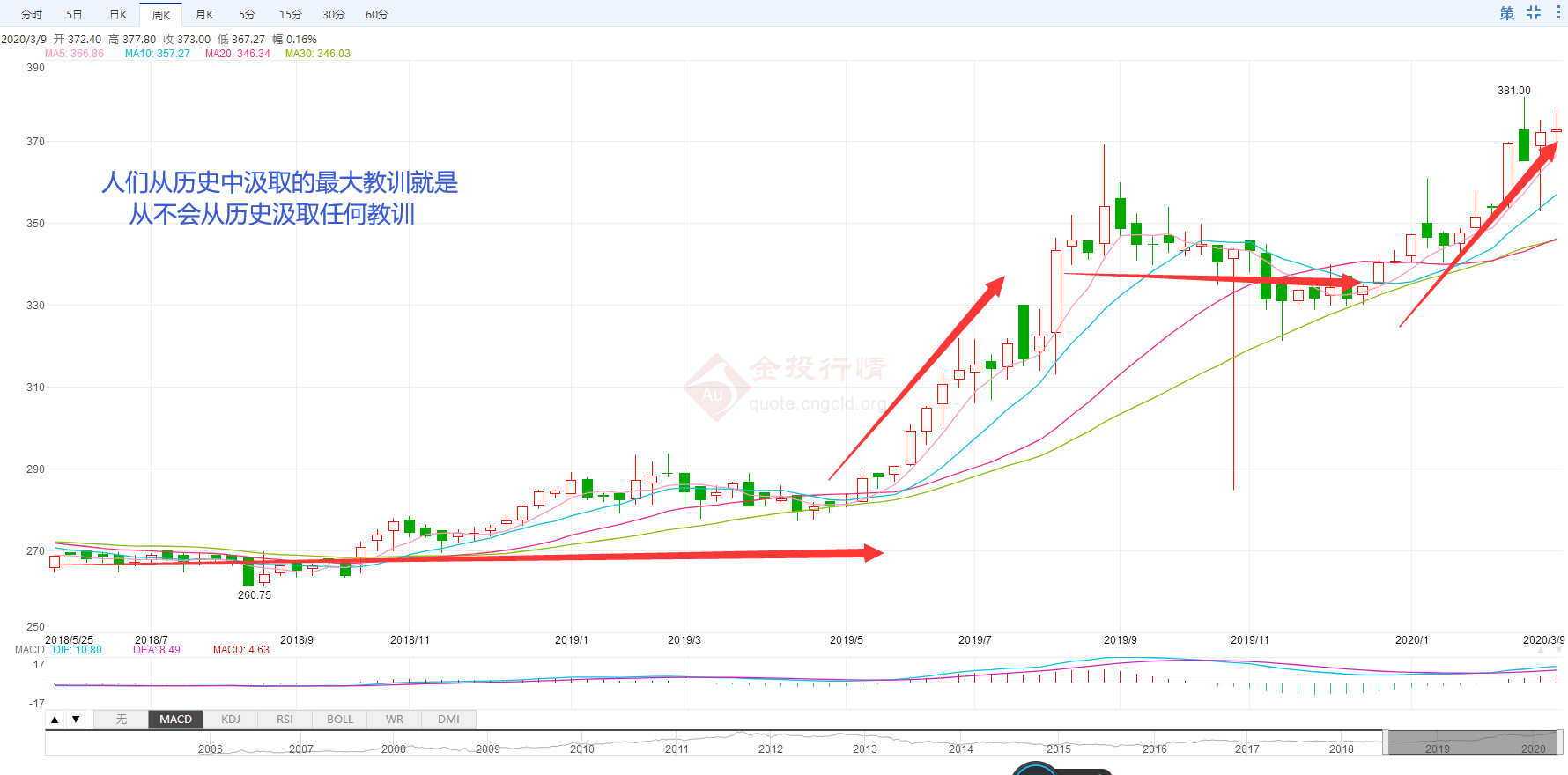Select the KDJ indicator button

point(231,720)
